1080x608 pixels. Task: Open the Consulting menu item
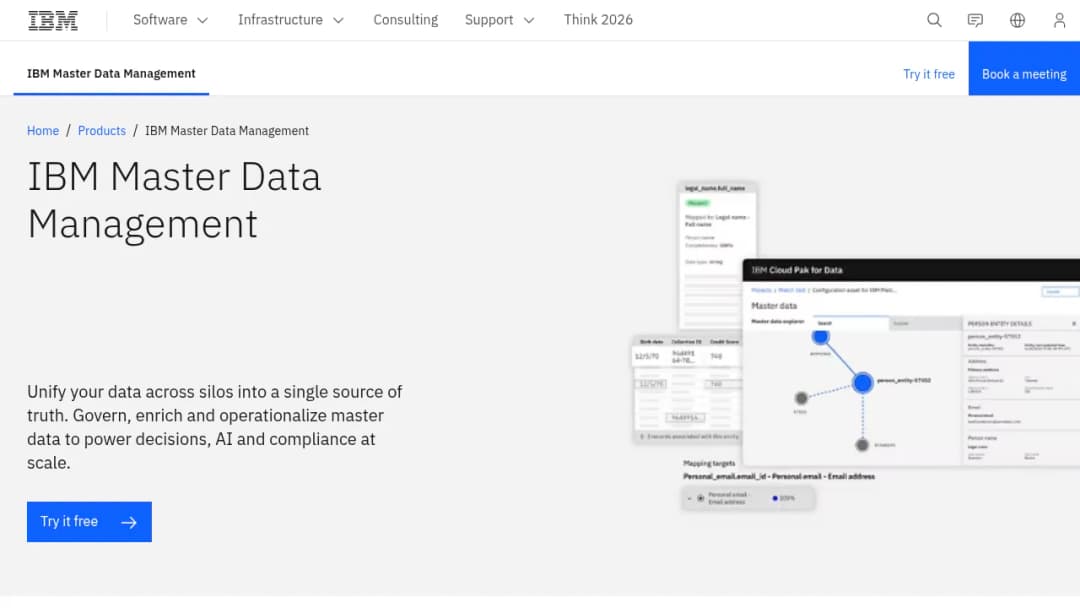click(406, 20)
